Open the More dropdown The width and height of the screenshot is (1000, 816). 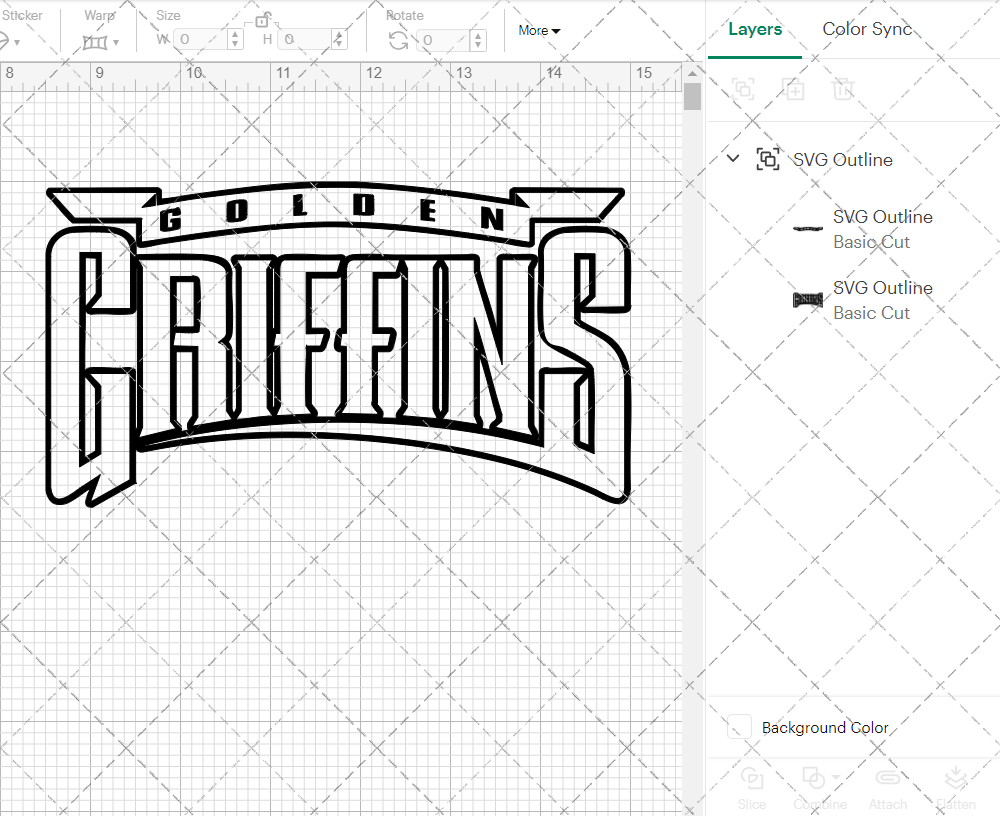click(538, 30)
